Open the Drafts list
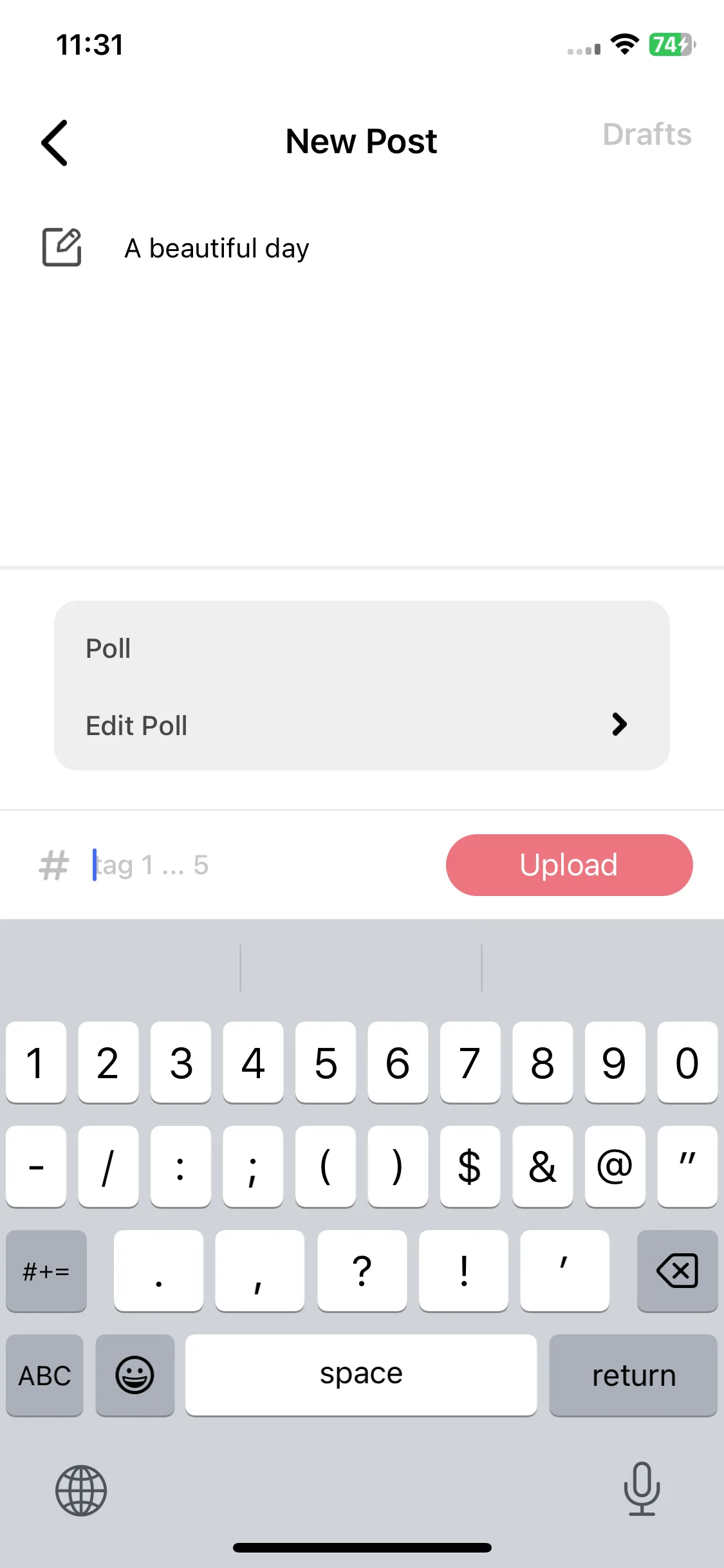This screenshot has height=1568, width=724. click(x=647, y=135)
